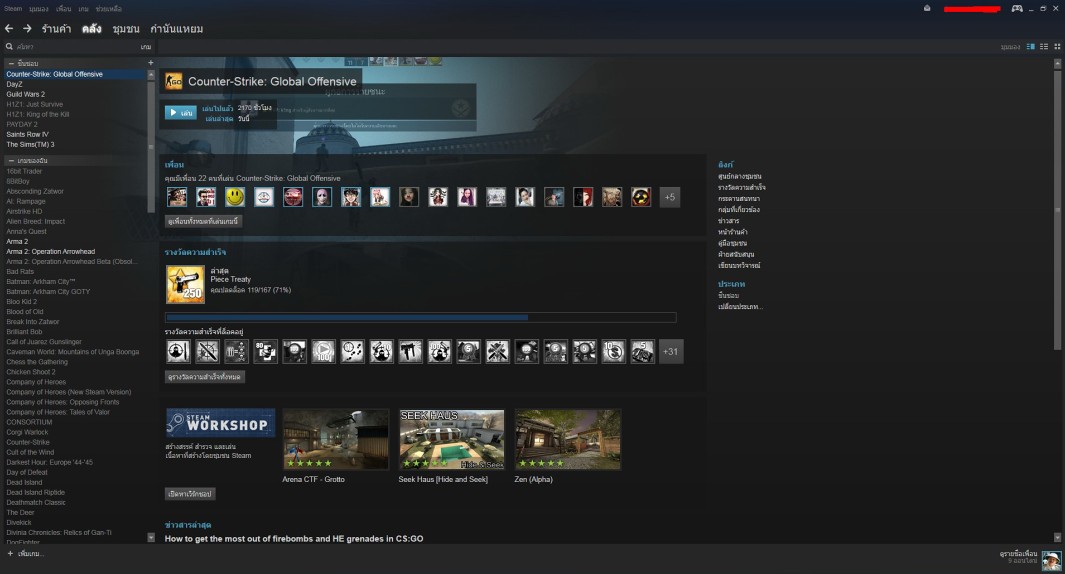Open the ข่าวสาร news link

[729, 221]
